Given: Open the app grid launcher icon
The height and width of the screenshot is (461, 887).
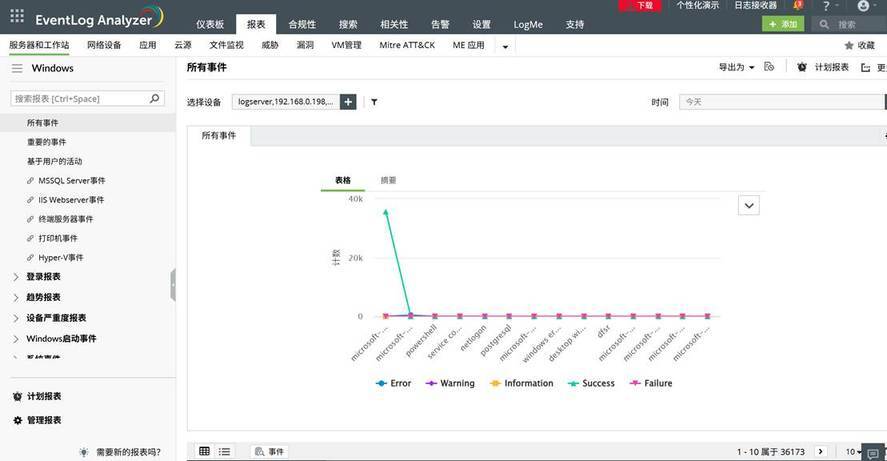Looking at the screenshot, I should click(17, 16).
